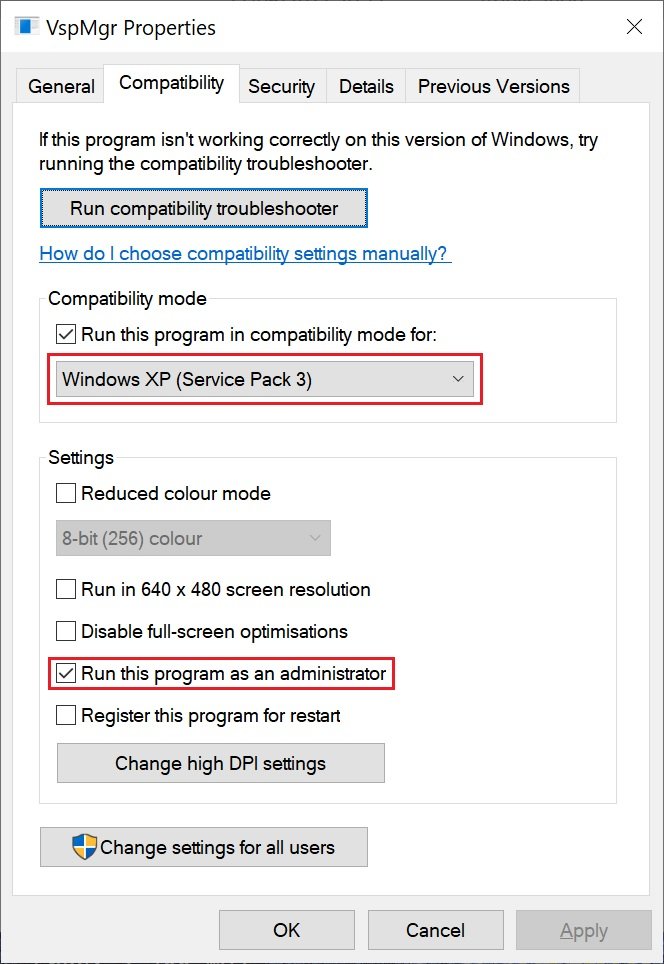Image resolution: width=664 pixels, height=964 pixels.
Task: Confirm with the OK button
Action: point(287,930)
